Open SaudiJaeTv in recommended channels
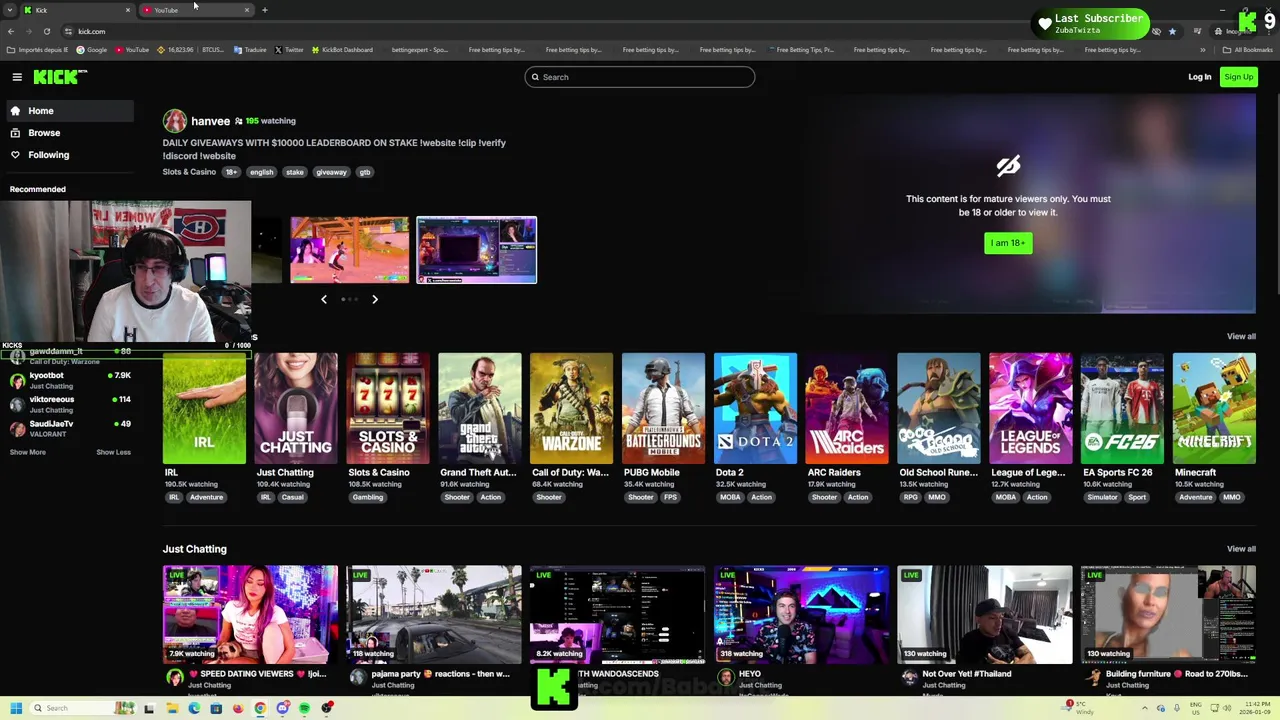Screen dimensions: 1280x720 pyautogui.click(x=70, y=428)
